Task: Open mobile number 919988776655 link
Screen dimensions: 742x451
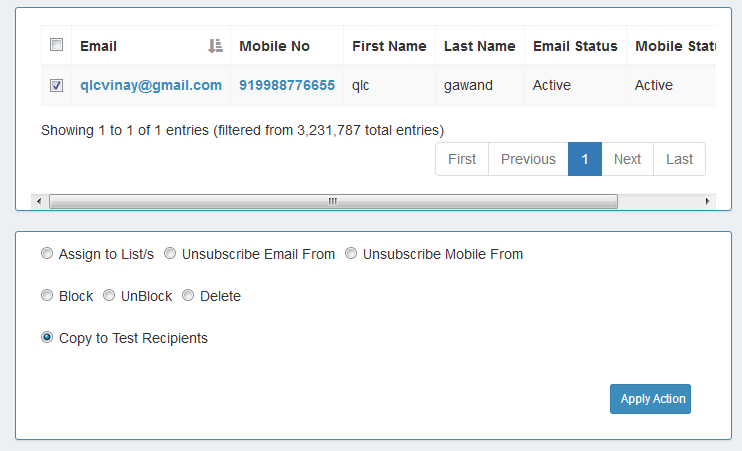Action: click(x=287, y=86)
